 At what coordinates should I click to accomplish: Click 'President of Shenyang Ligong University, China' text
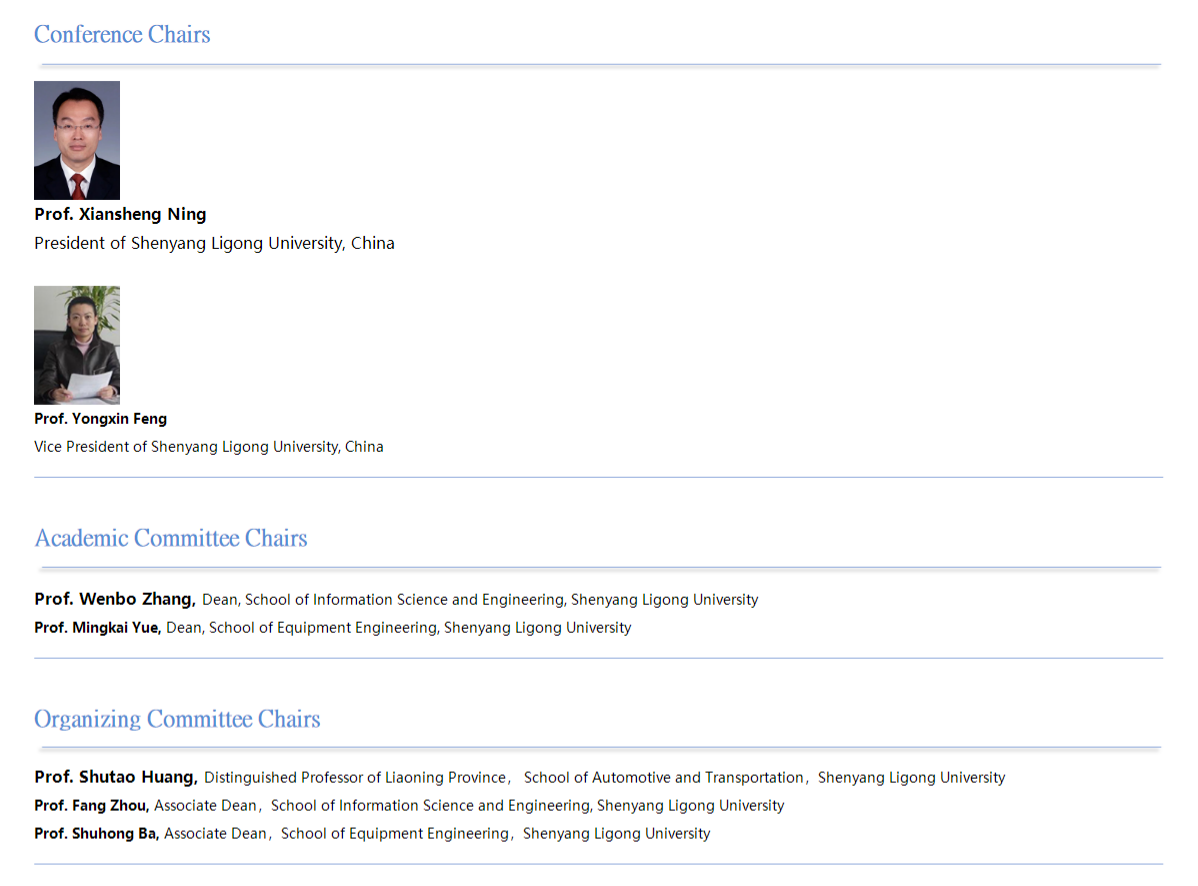[215, 243]
